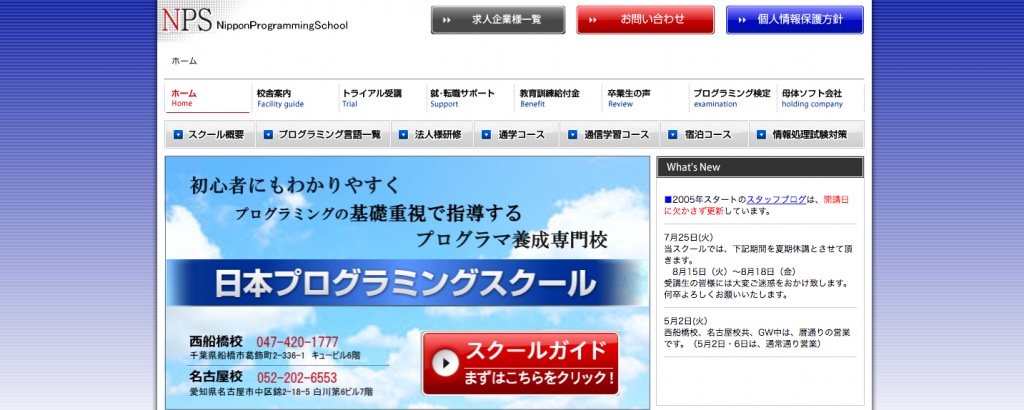Open the 卒業生の声 Review tab
Screen dimensions: 1024x410
pos(646,98)
